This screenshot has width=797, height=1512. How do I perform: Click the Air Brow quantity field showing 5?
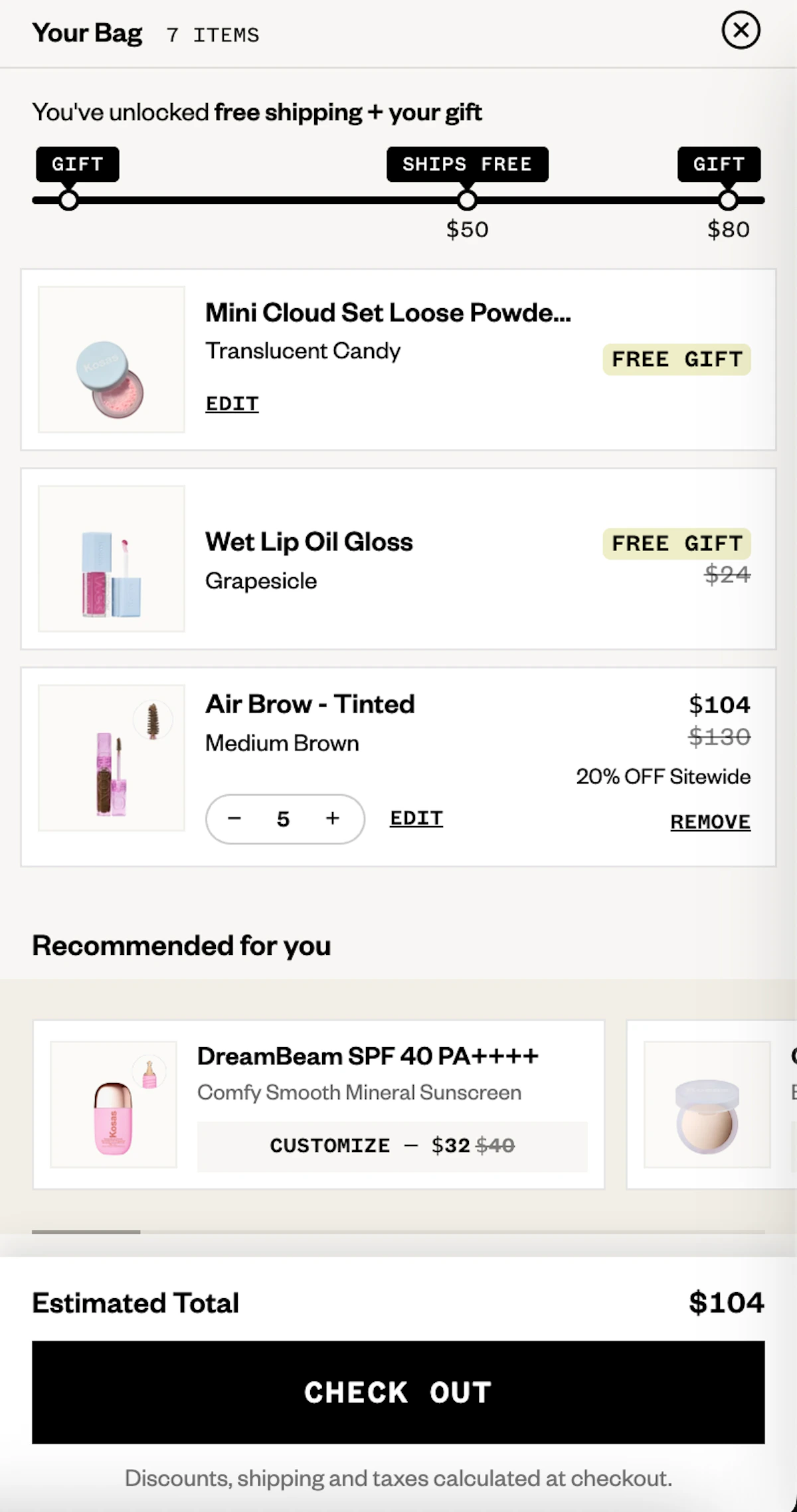click(x=284, y=819)
